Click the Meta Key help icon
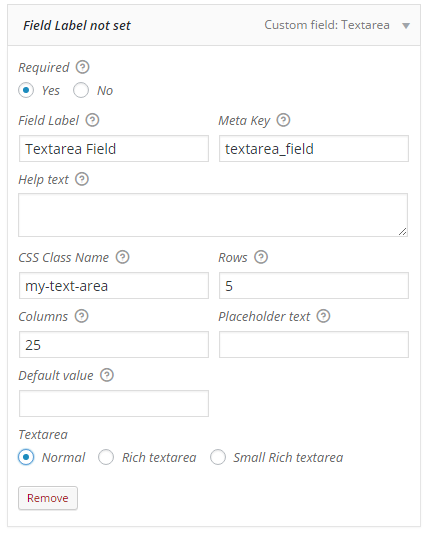The width and height of the screenshot is (427, 536). 283,120
